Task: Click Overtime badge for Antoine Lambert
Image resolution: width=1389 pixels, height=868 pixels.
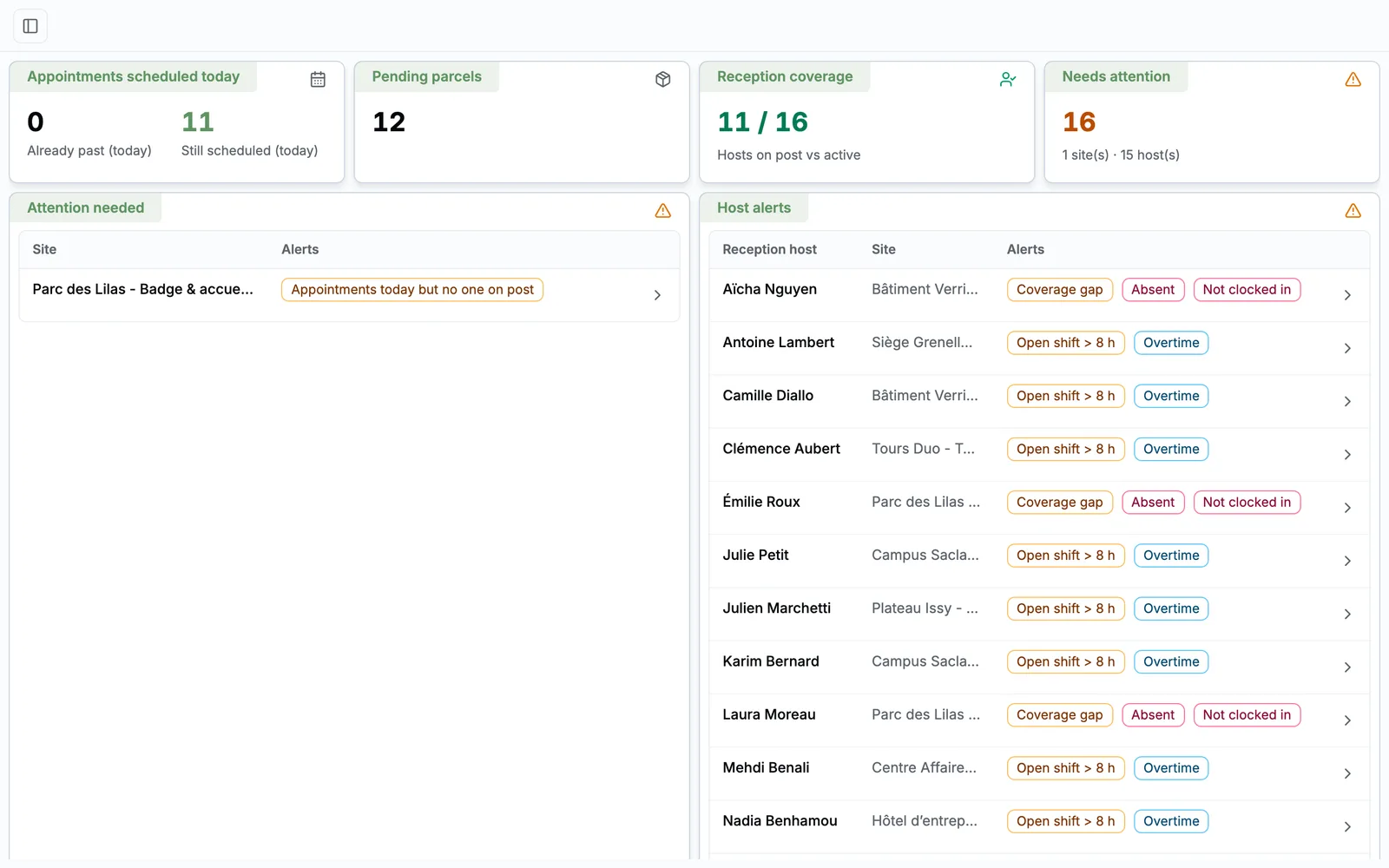Action: coord(1171,343)
